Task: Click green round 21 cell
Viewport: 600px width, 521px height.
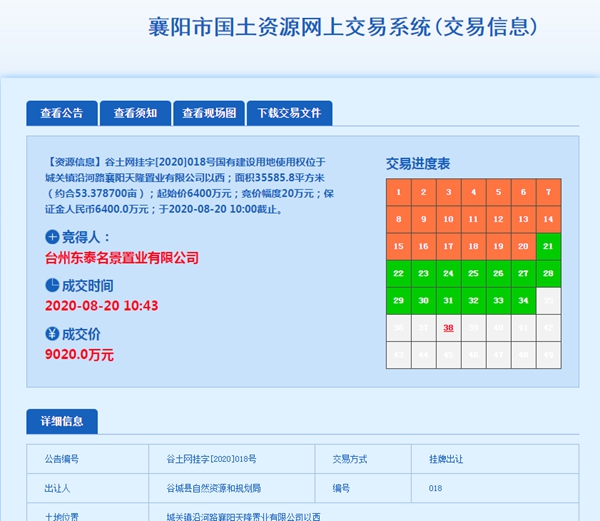Action: tap(549, 246)
